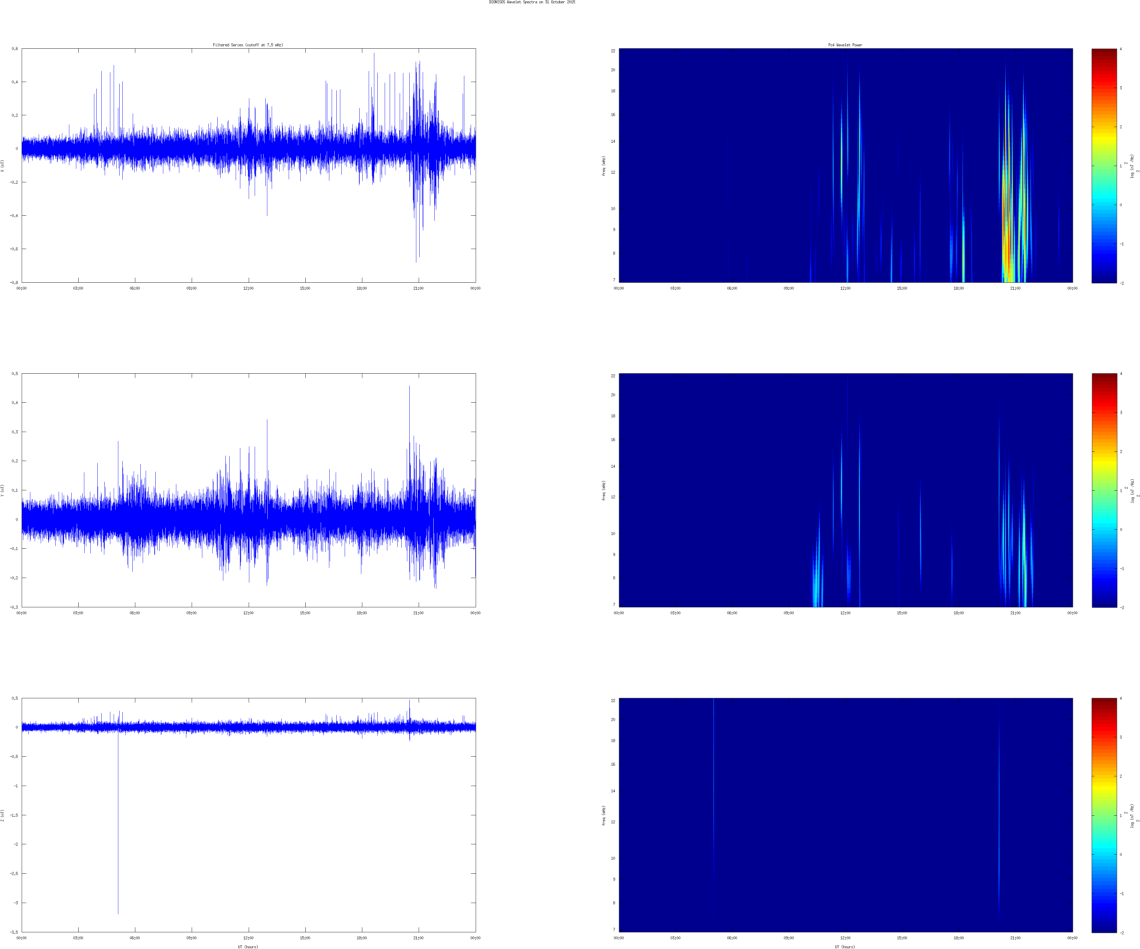
Task: Click the X component wavelet power spectrogram
Action: (846, 165)
